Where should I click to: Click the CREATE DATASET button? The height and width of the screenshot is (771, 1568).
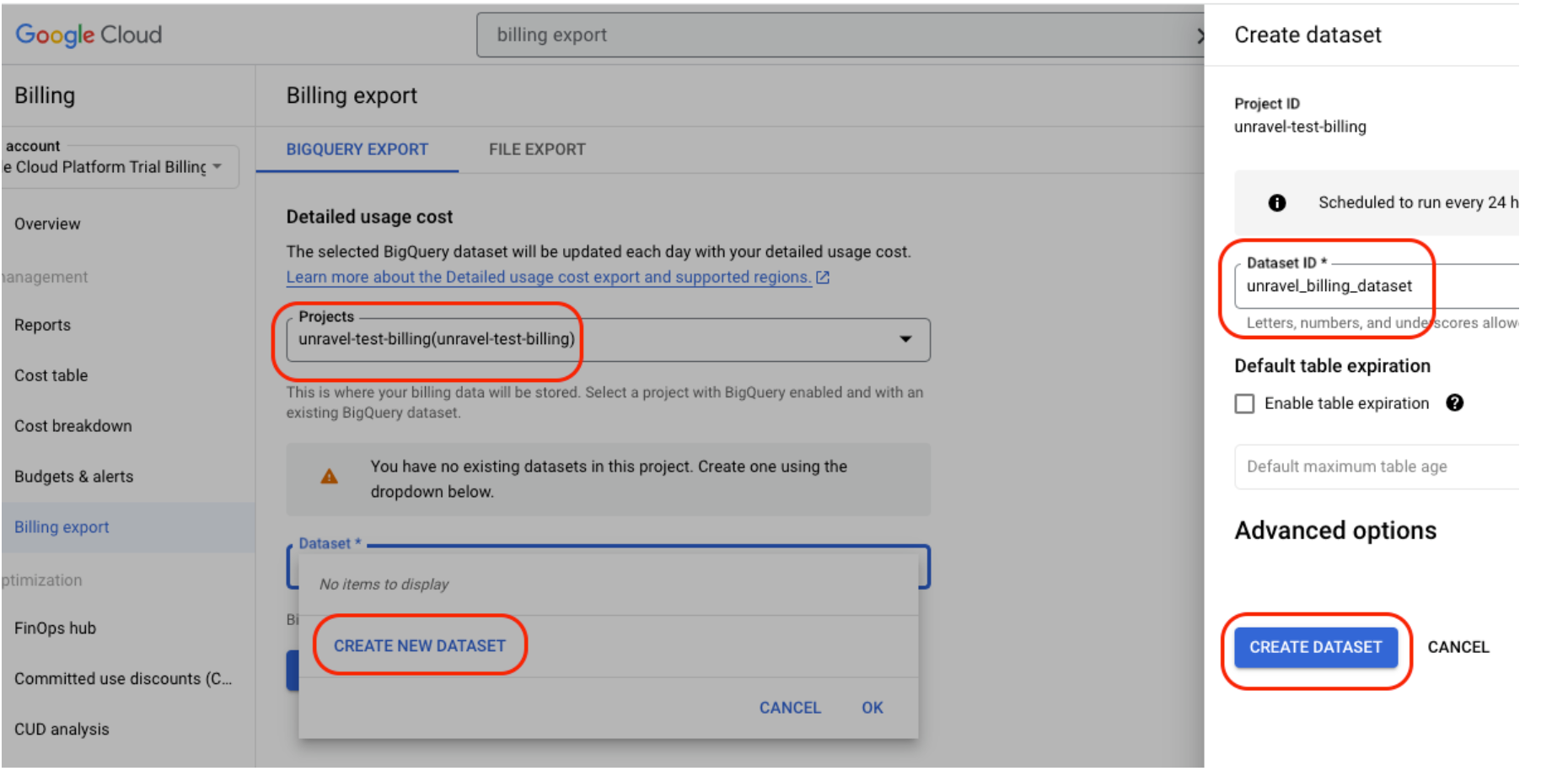coord(1316,647)
